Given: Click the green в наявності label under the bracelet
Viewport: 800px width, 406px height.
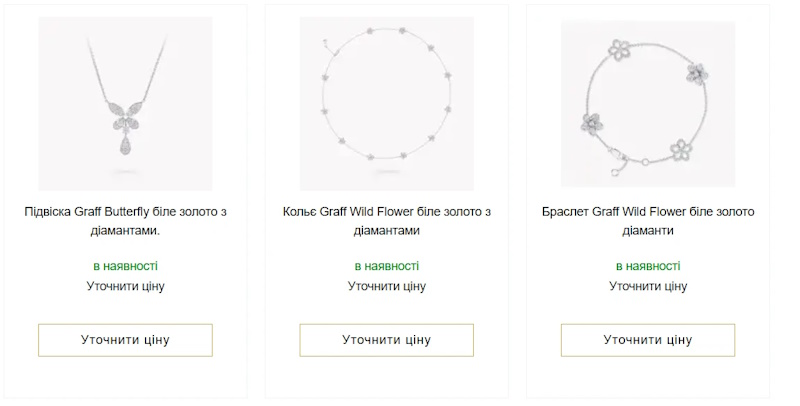Looking at the screenshot, I should pyautogui.click(x=648, y=266).
